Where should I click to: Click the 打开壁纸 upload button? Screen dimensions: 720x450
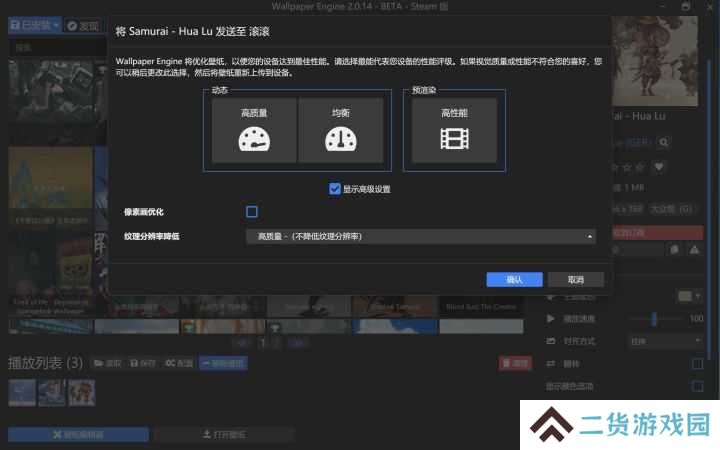coord(225,434)
